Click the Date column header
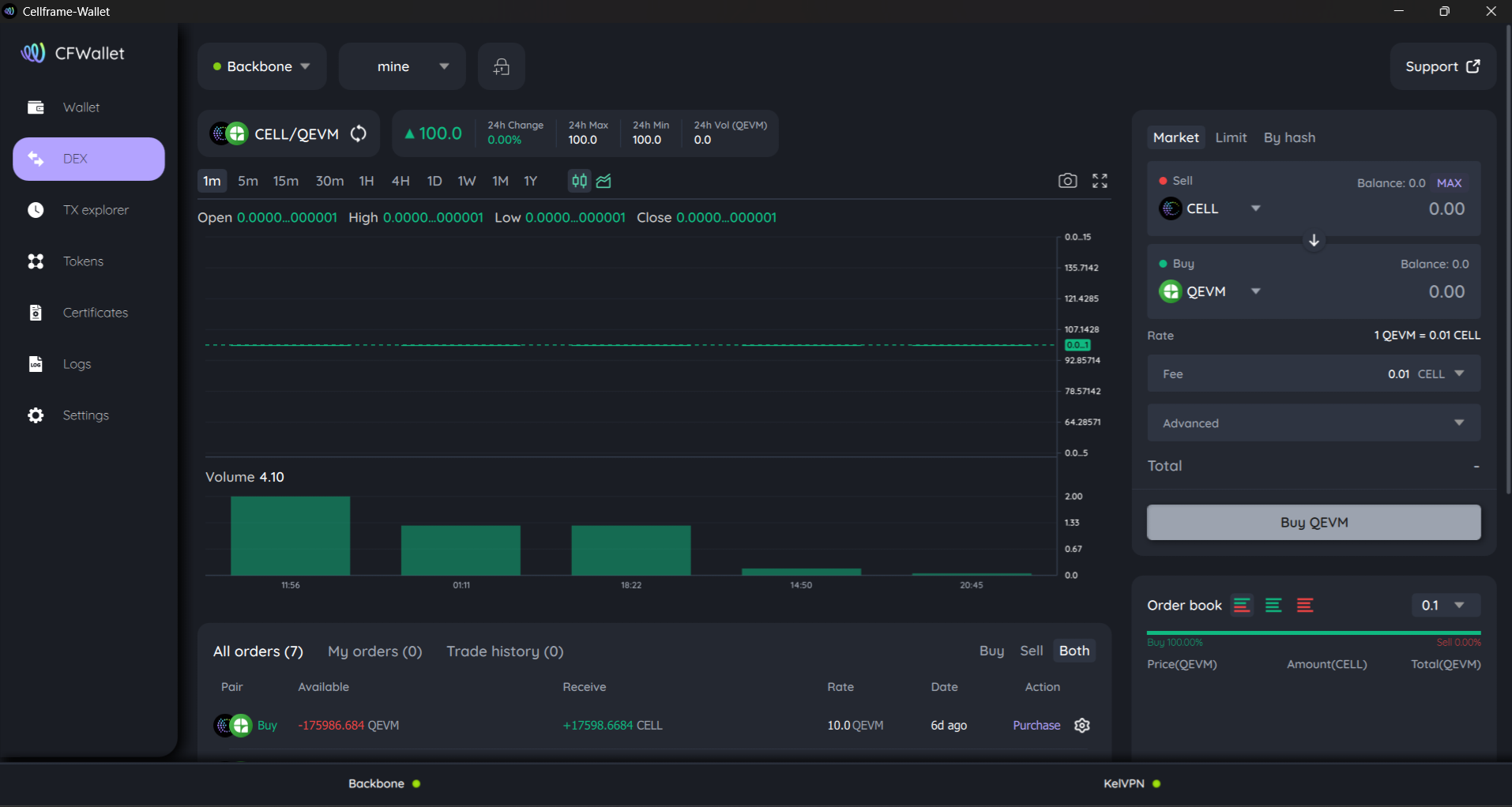Viewport: 1512px width, 807px height. coord(944,687)
